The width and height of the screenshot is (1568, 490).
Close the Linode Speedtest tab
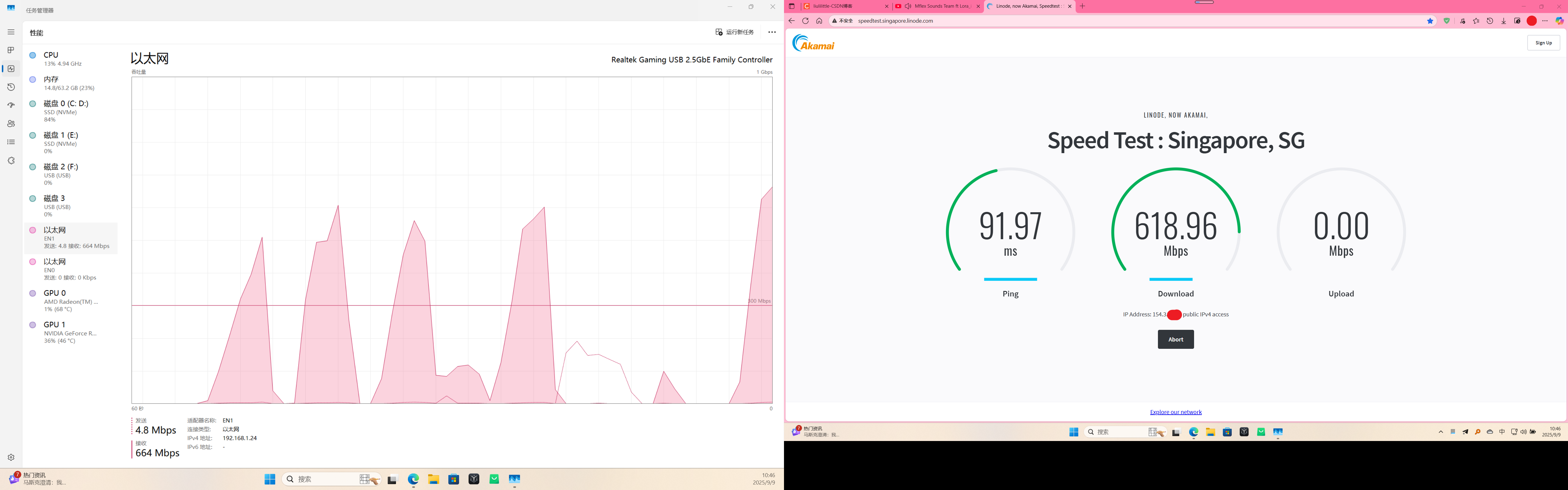[x=1069, y=6]
